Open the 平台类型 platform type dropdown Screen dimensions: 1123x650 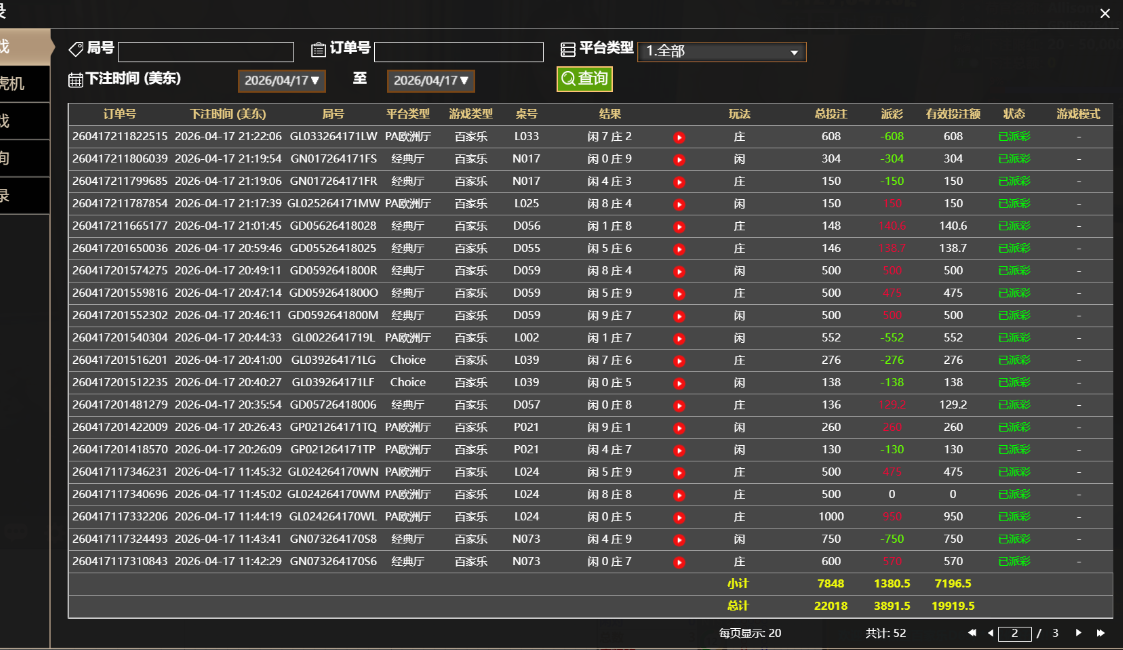721,52
